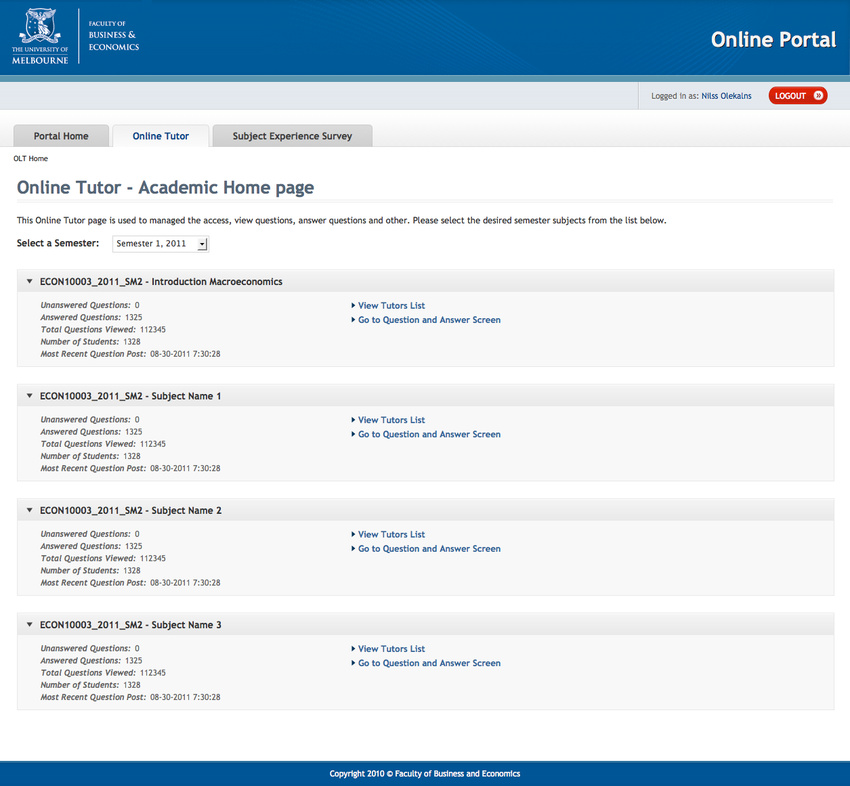Click Most Recent Question Post in Introduction Macroeconomics

(x=130, y=354)
